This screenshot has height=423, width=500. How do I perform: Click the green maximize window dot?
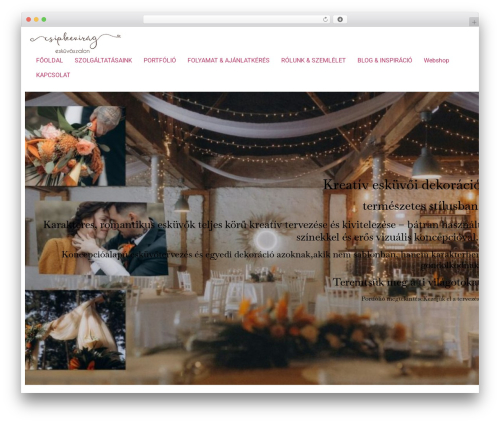tap(44, 20)
